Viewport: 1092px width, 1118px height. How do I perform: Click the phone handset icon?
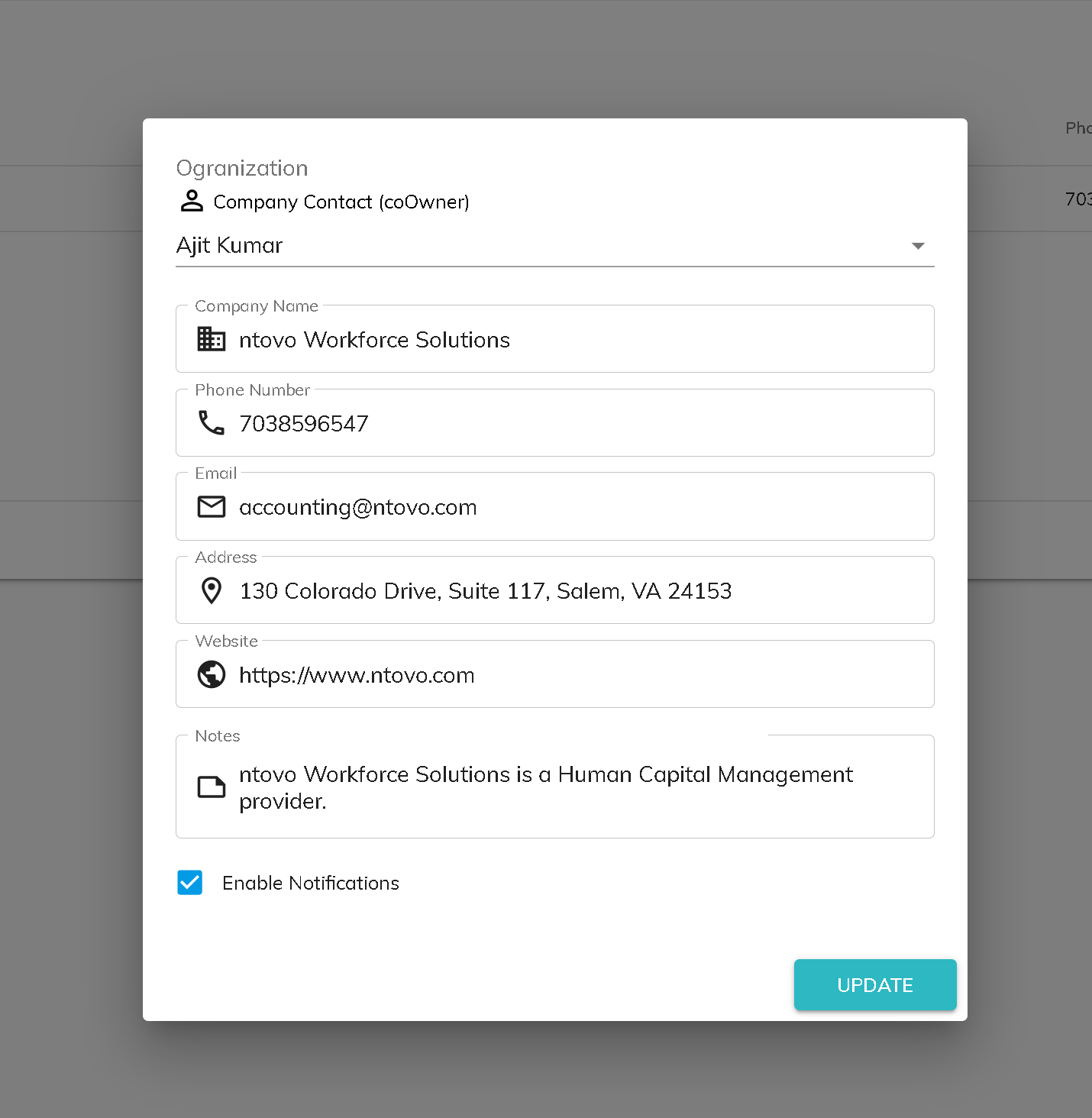pyautogui.click(x=212, y=423)
